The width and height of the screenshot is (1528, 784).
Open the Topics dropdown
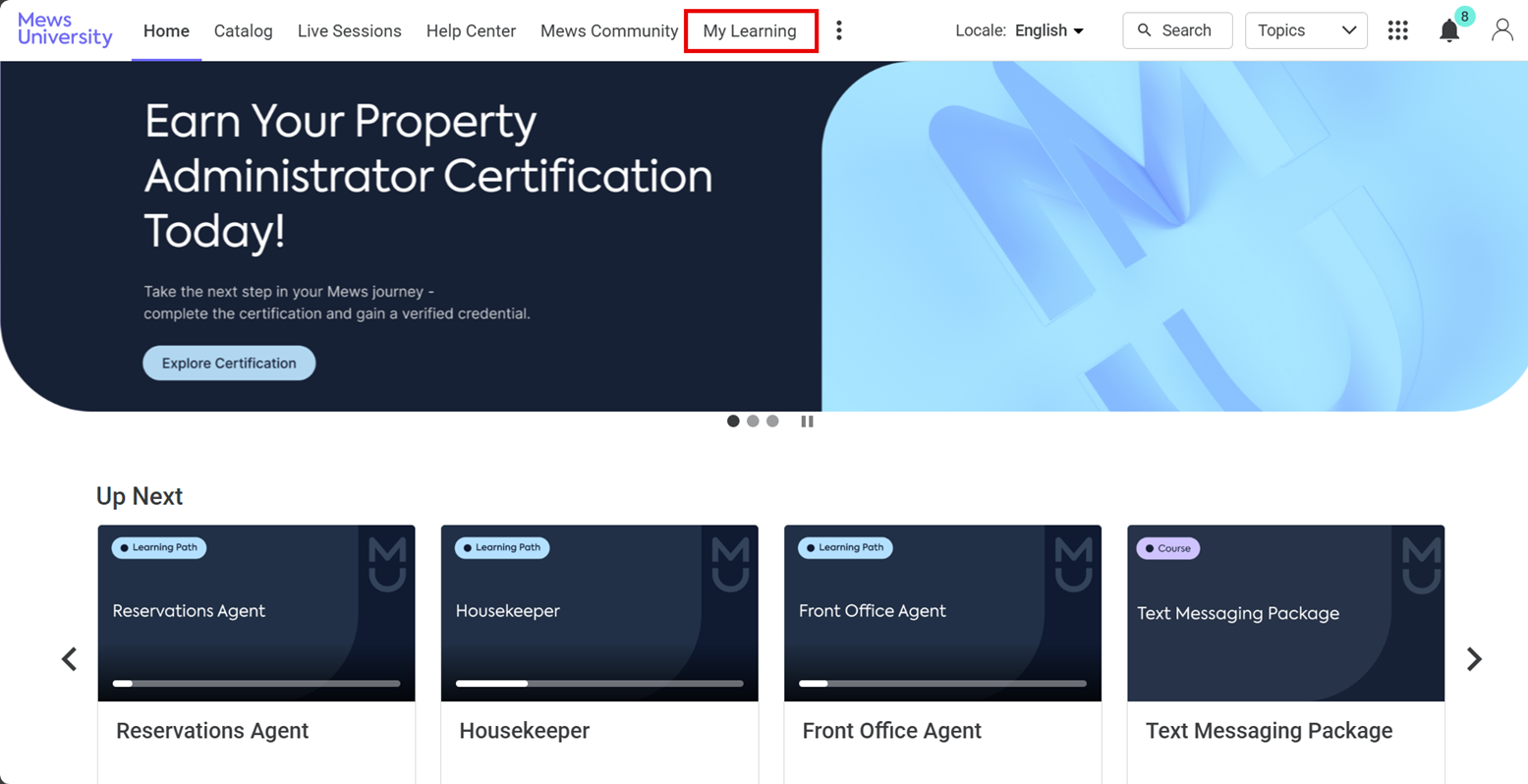tap(1306, 30)
